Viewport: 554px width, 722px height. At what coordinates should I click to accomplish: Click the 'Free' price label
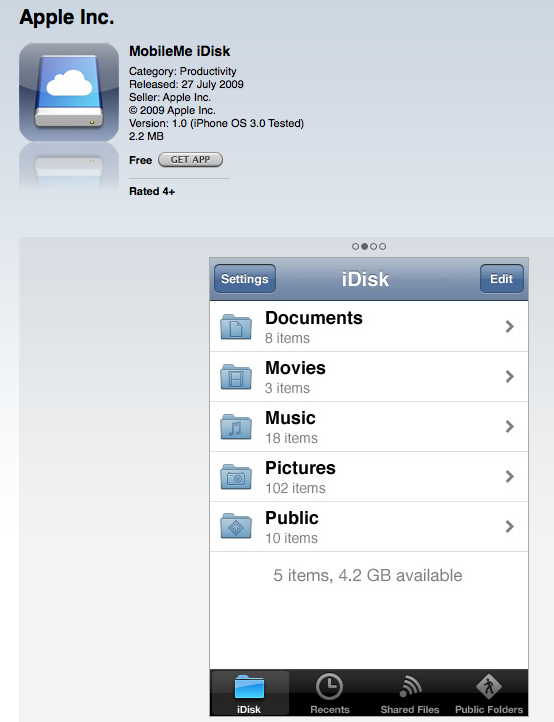(140, 160)
